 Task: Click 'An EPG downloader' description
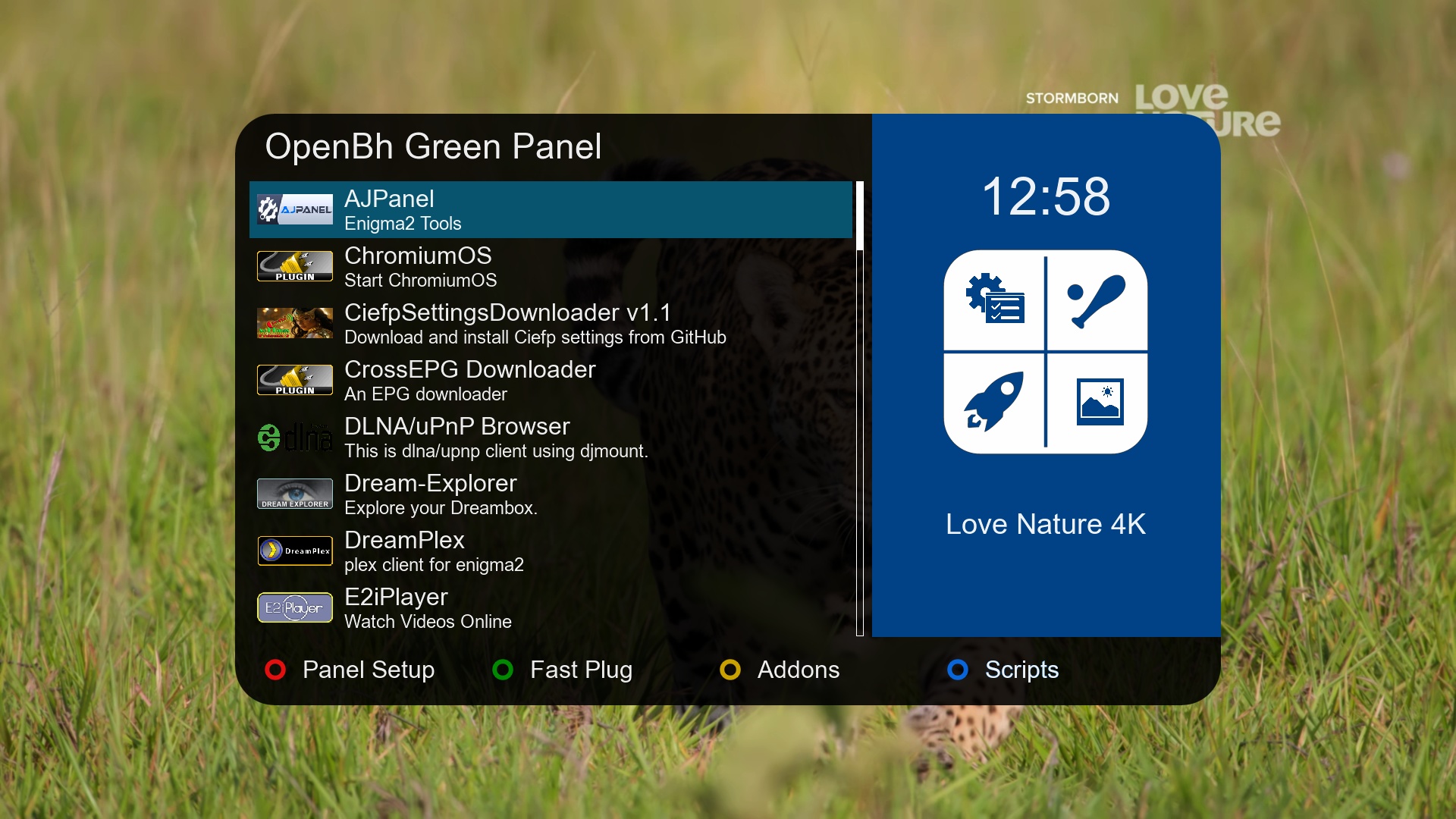(x=425, y=394)
